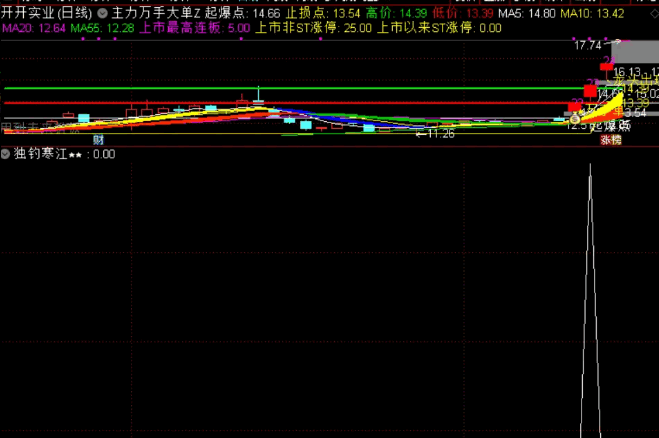Click the white 起爆点 chart annotation
This screenshot has width=659, height=438.
(x=611, y=125)
